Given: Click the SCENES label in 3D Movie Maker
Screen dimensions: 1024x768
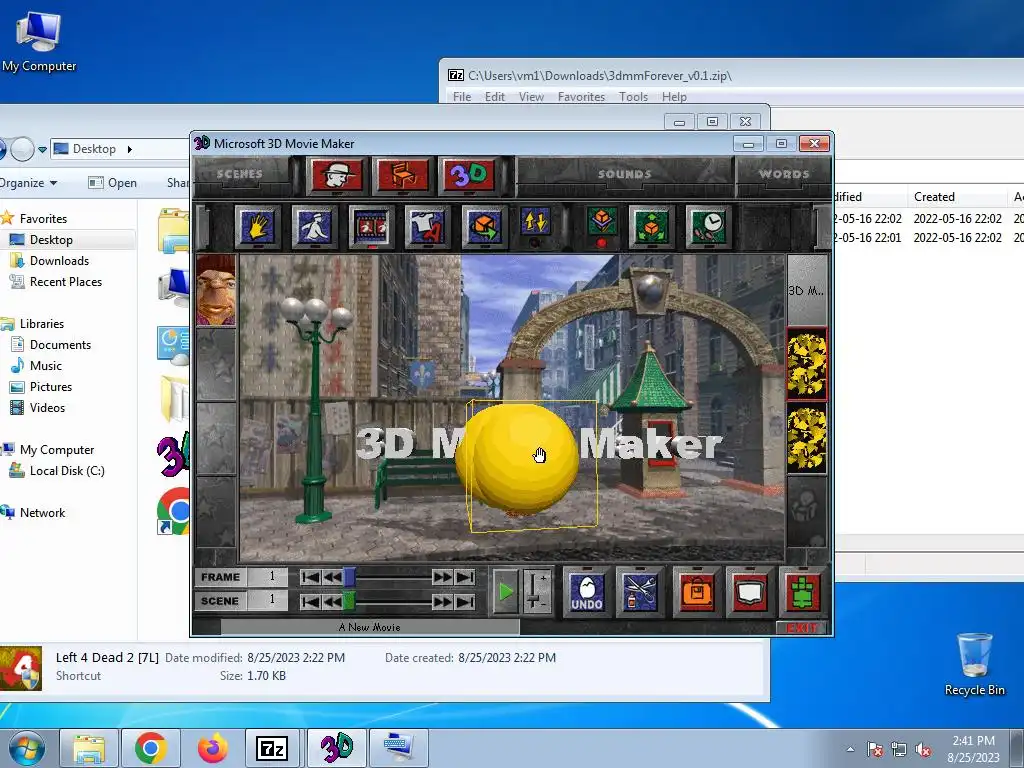Looking at the screenshot, I should click(x=239, y=174).
